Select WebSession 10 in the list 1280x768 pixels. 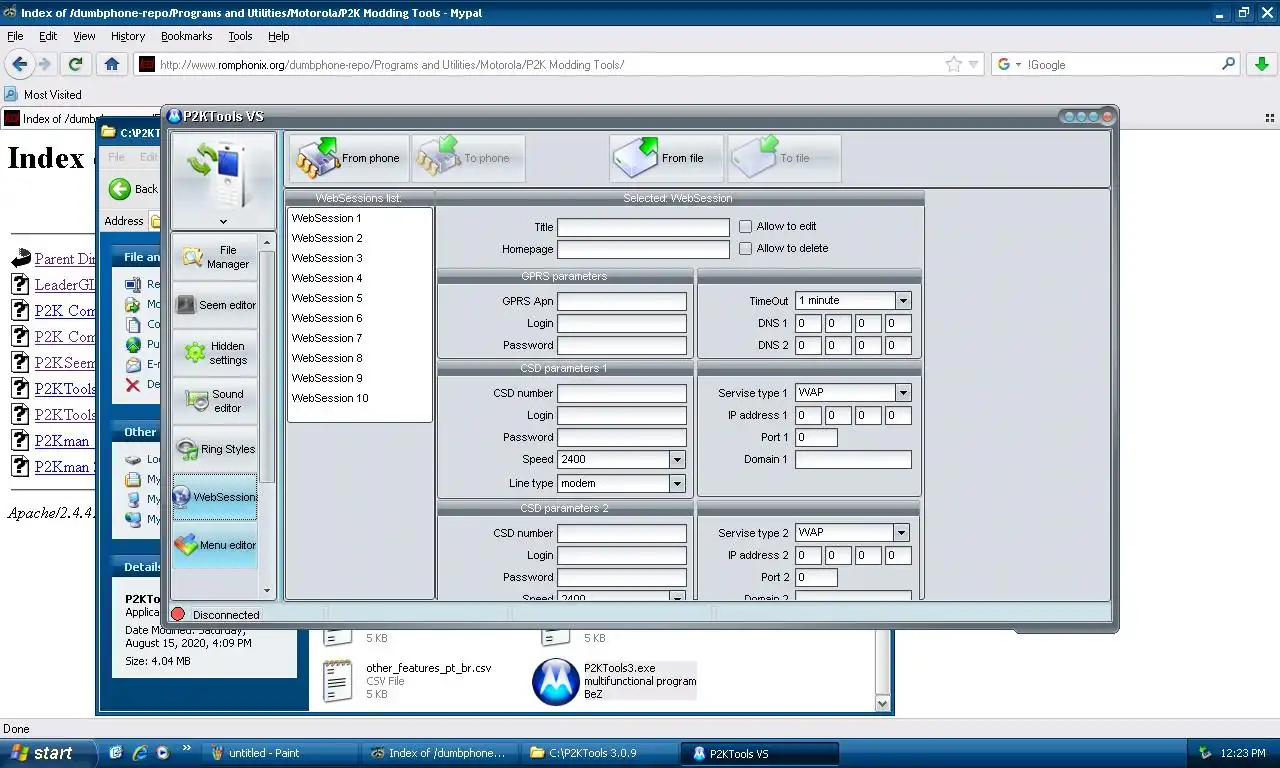(x=359, y=398)
